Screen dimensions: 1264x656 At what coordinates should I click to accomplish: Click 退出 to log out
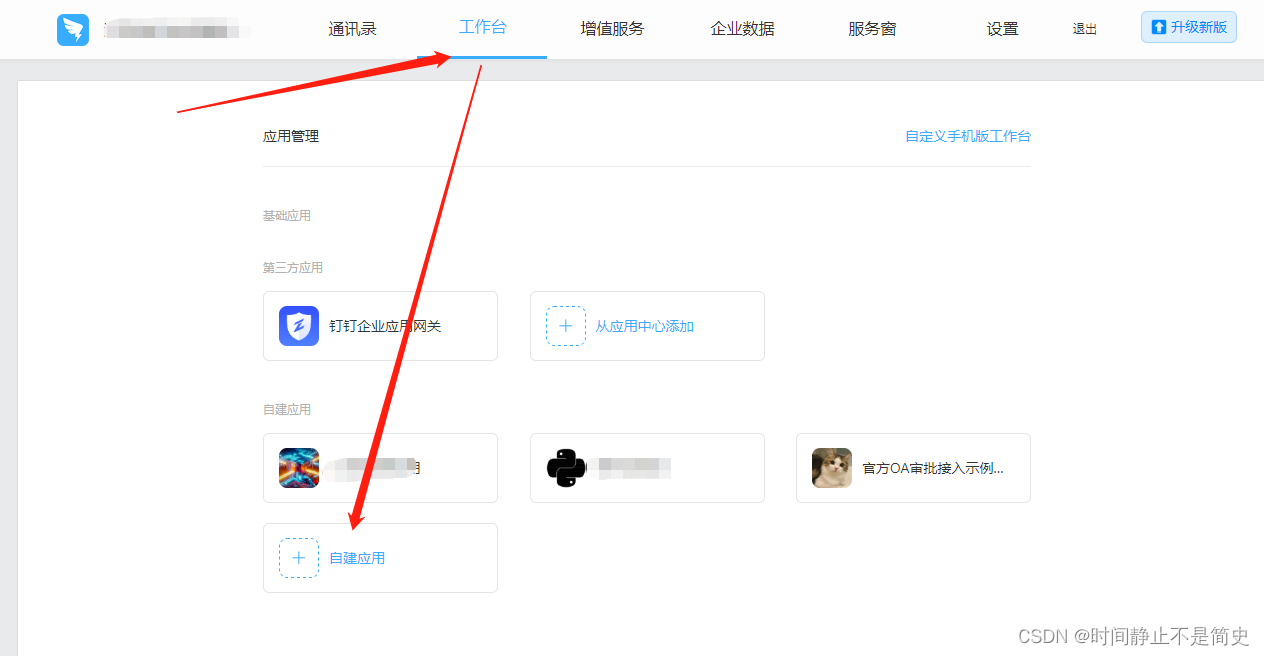[1084, 29]
